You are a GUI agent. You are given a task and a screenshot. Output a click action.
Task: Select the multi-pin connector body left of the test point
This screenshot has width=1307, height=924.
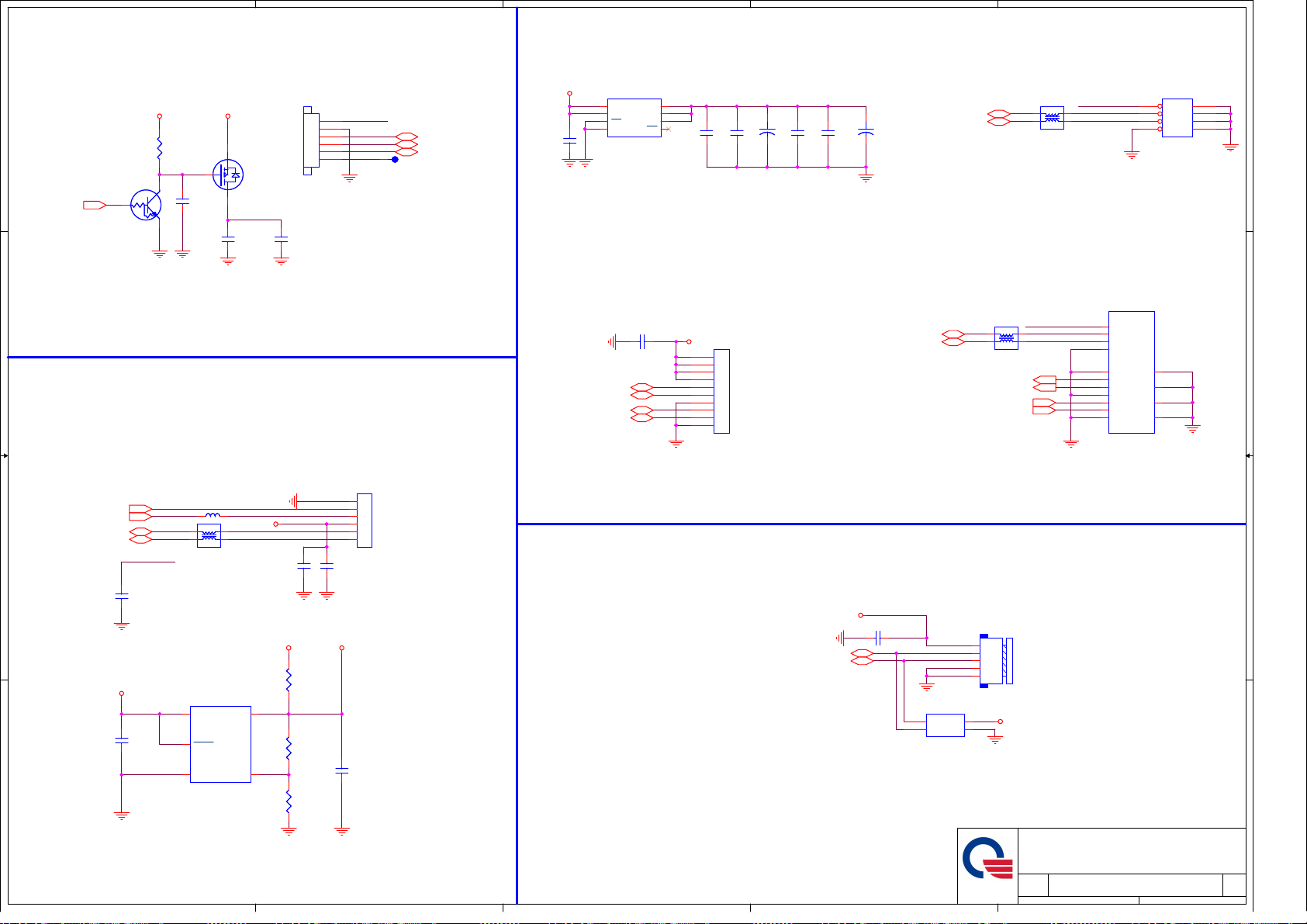(x=310, y=140)
